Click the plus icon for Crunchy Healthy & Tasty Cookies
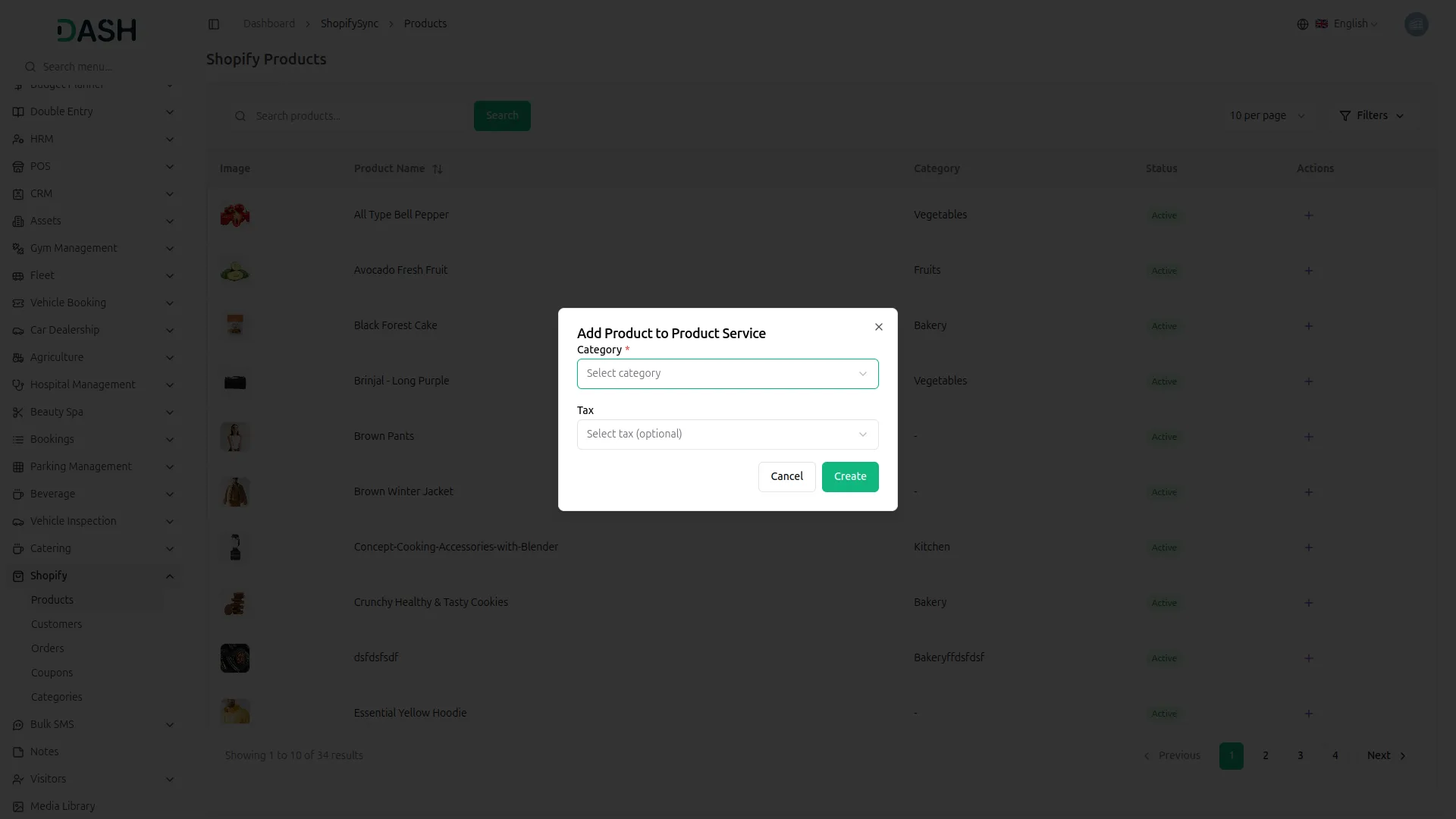1456x819 pixels. 1309,603
